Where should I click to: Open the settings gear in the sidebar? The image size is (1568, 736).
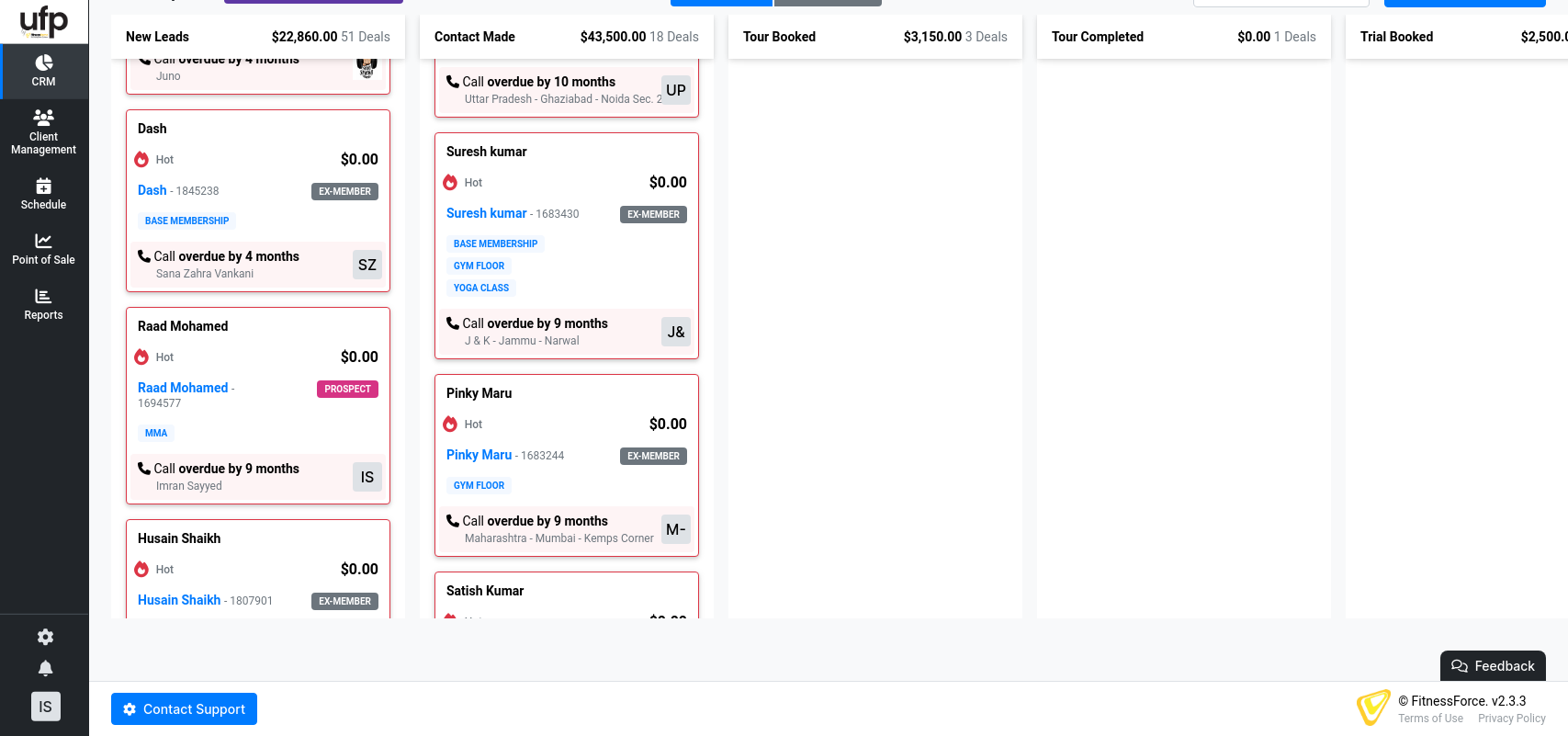[45, 637]
